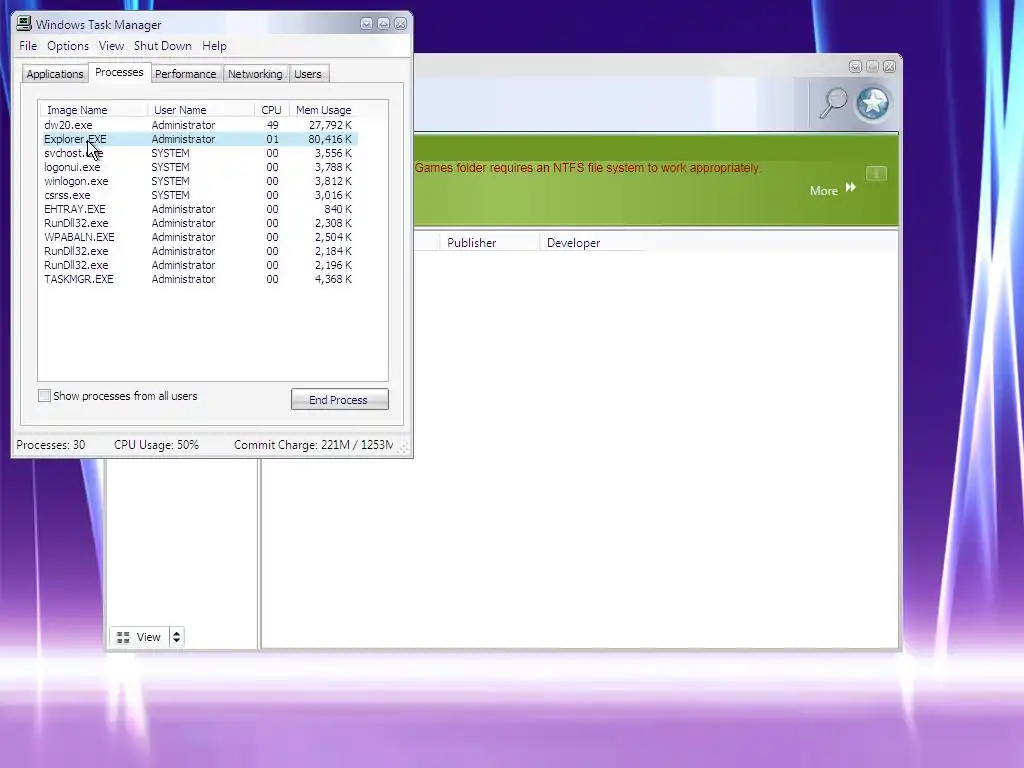Close the Windows Task Manager window
This screenshot has height=768, width=1024.
pos(400,24)
